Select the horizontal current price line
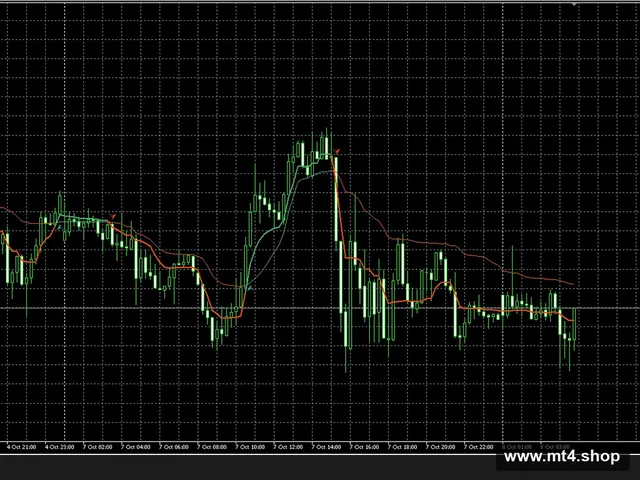 point(320,308)
